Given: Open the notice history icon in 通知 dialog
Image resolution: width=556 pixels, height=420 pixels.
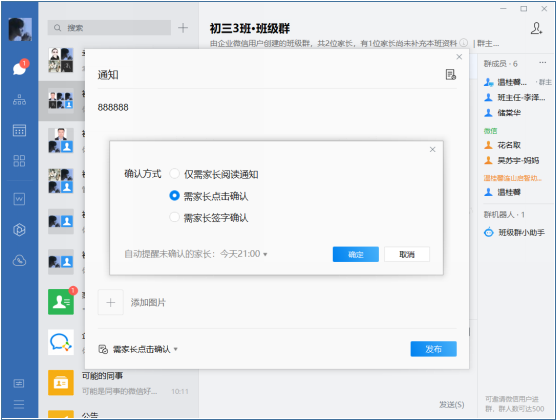Looking at the screenshot, I should [451, 74].
